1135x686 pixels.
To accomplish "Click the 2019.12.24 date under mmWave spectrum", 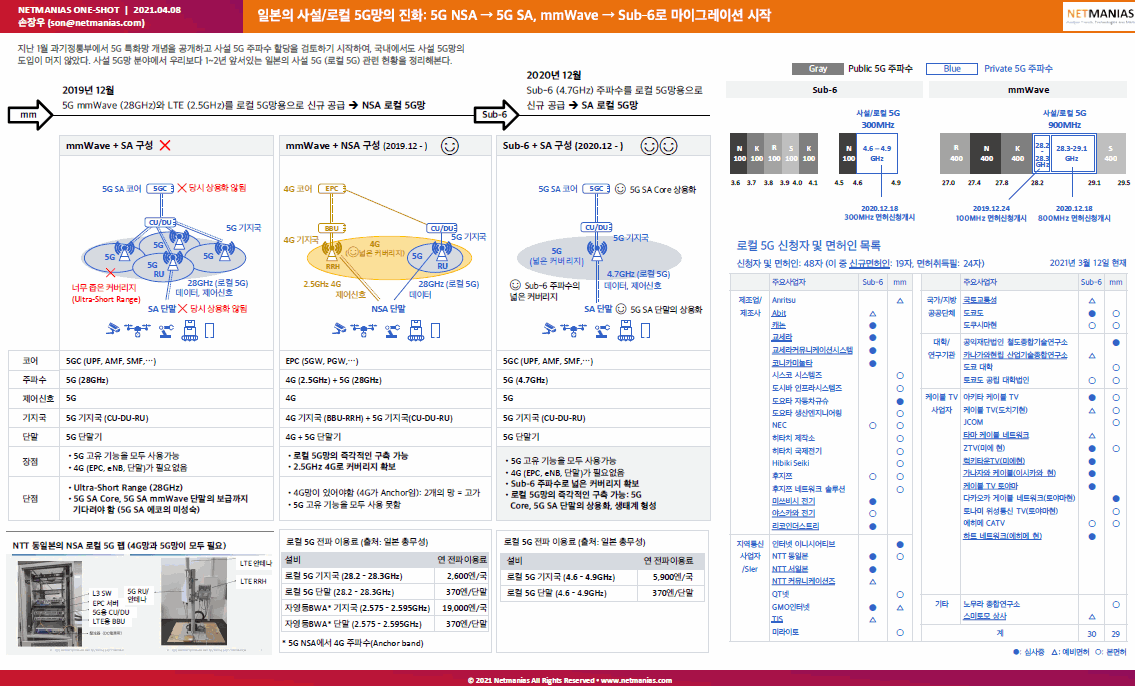I will (x=992, y=208).
